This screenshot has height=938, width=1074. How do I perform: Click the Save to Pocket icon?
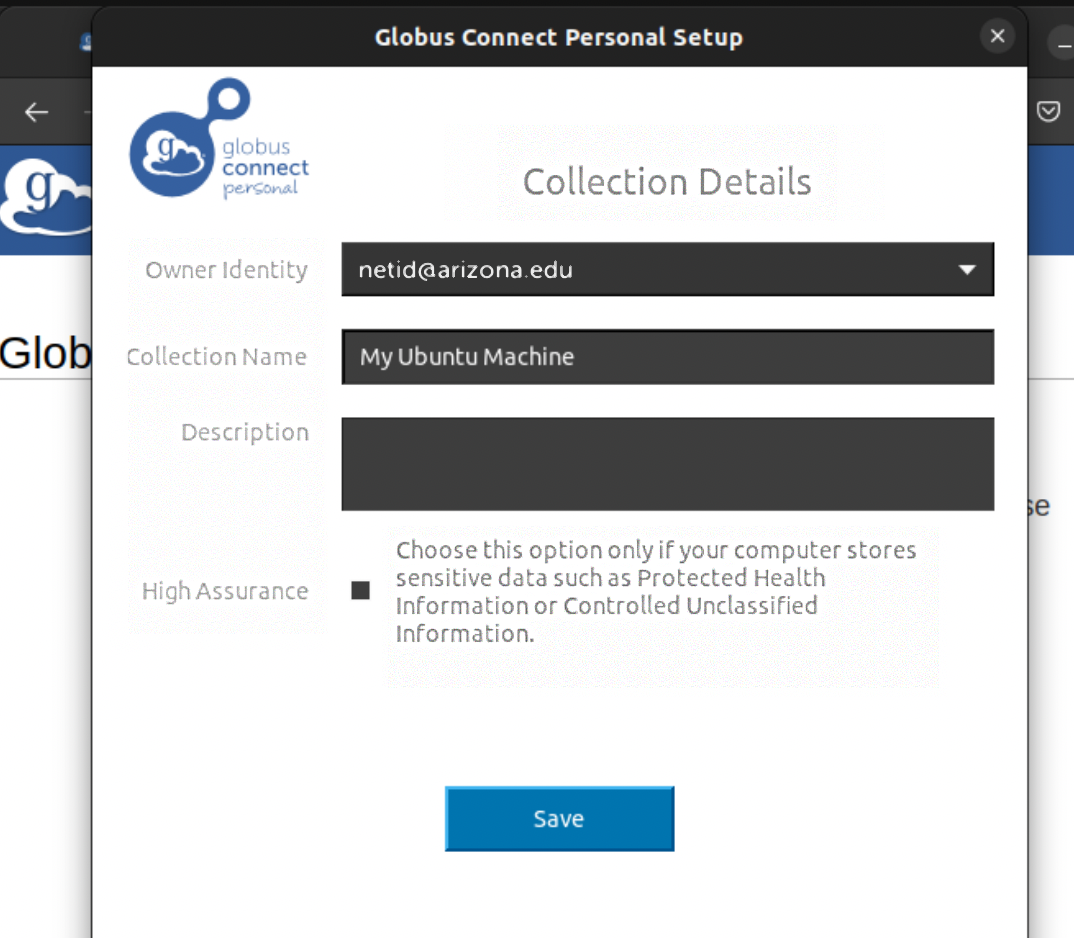point(1048,111)
